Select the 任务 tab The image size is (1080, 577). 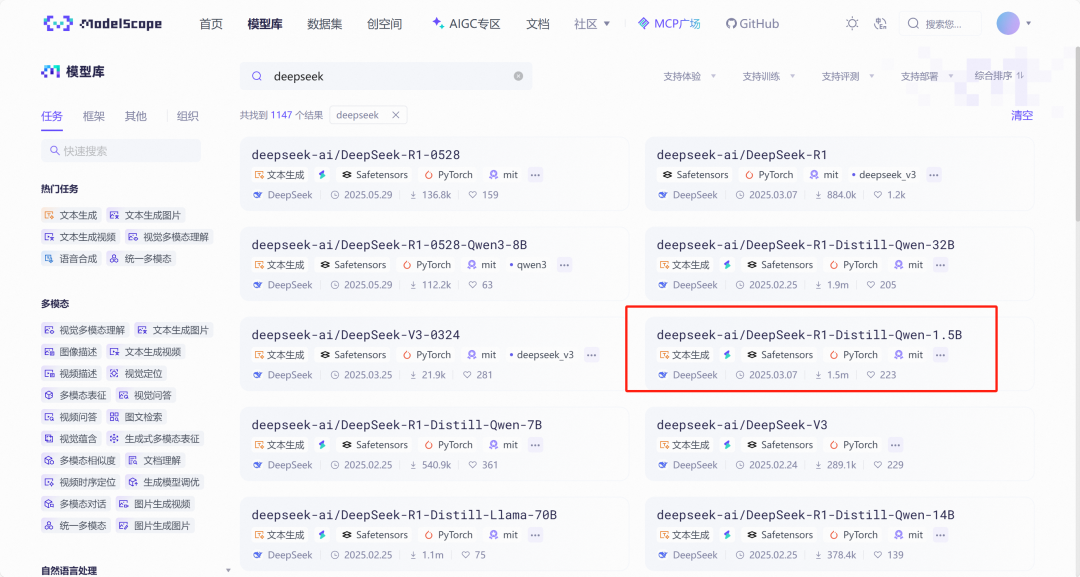(x=52, y=116)
